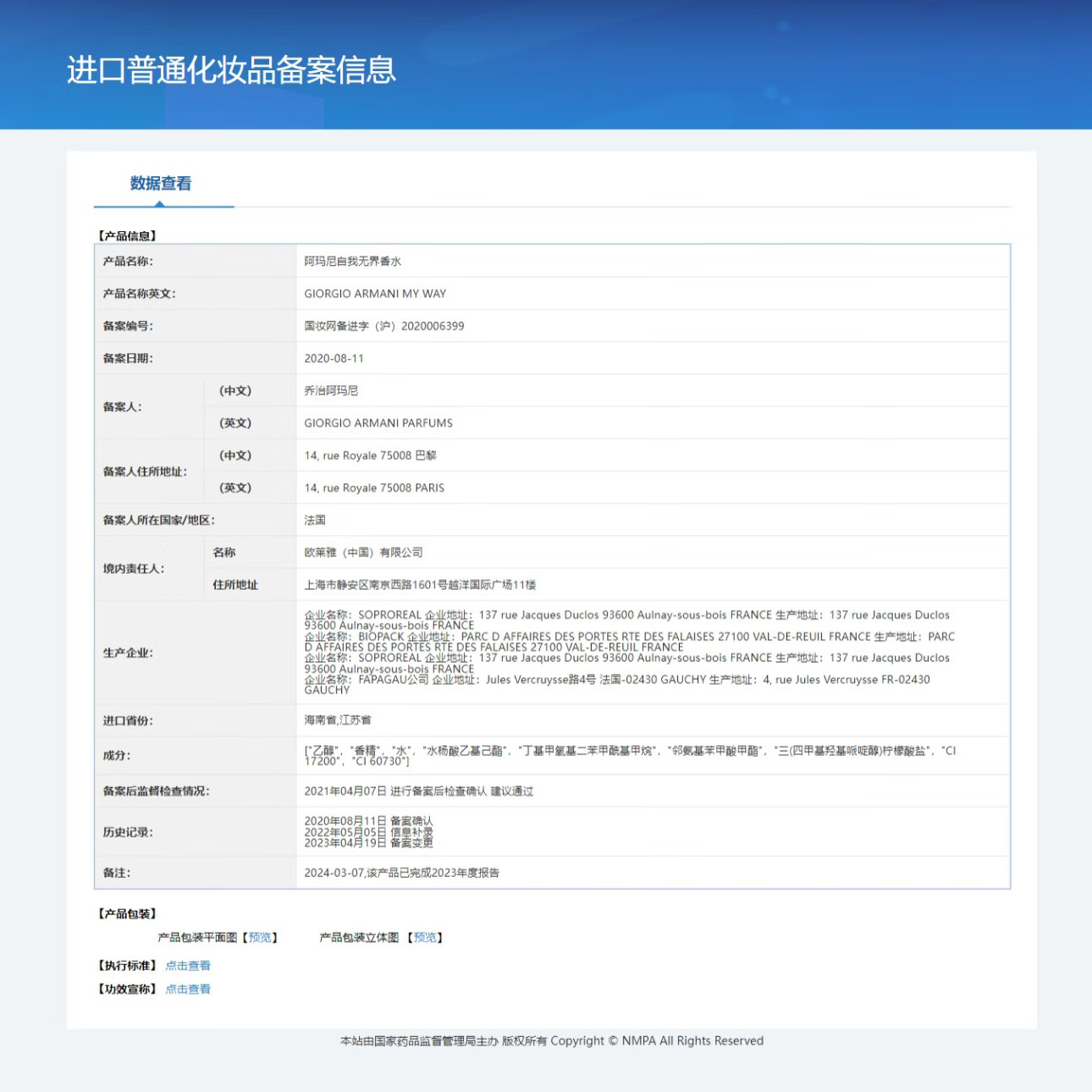This screenshot has width=1092, height=1092.
Task: Click the NMPA copyright footer text
Action: coord(551,1040)
